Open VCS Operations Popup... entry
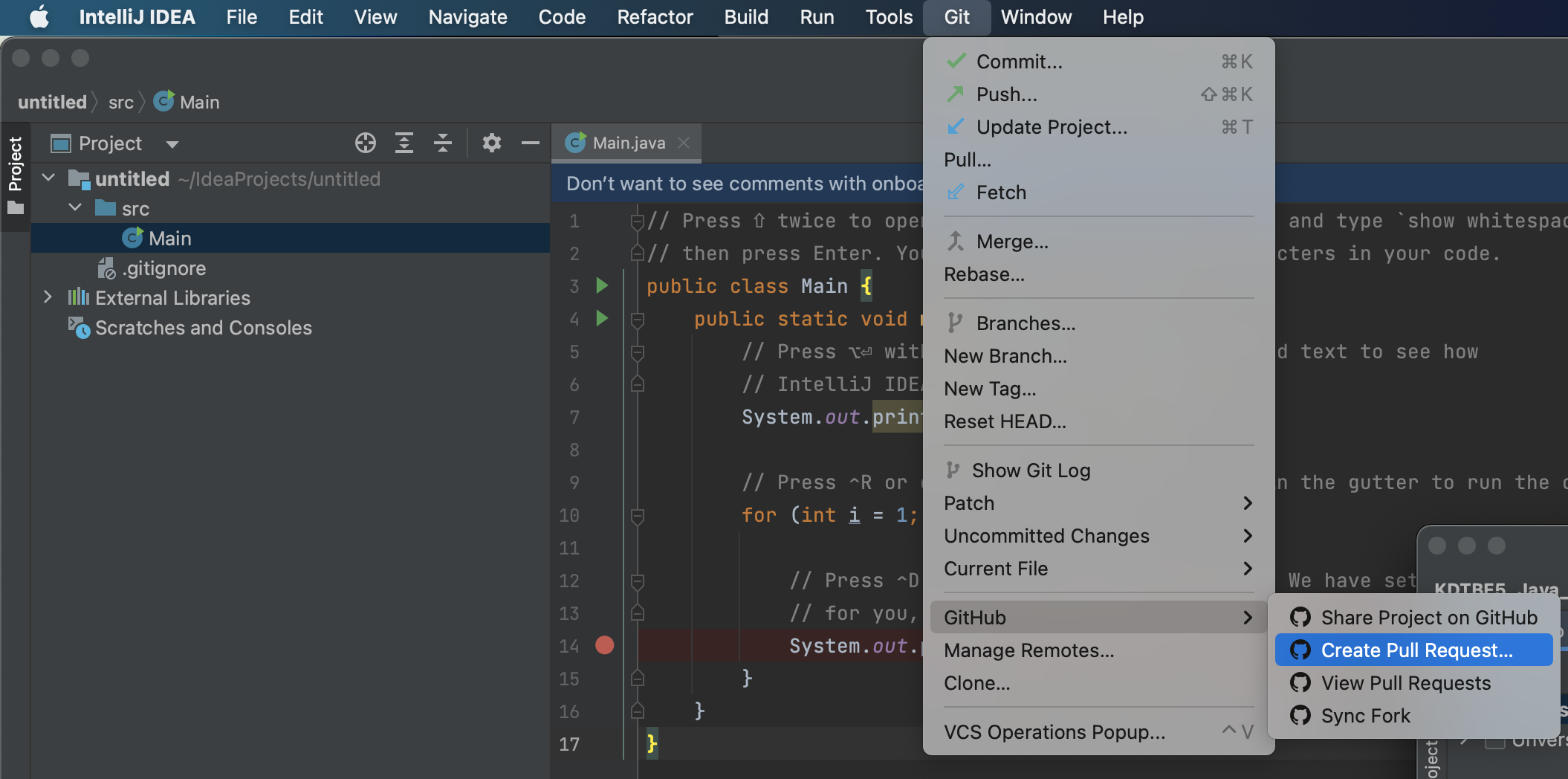1568x779 pixels. 1098,731
